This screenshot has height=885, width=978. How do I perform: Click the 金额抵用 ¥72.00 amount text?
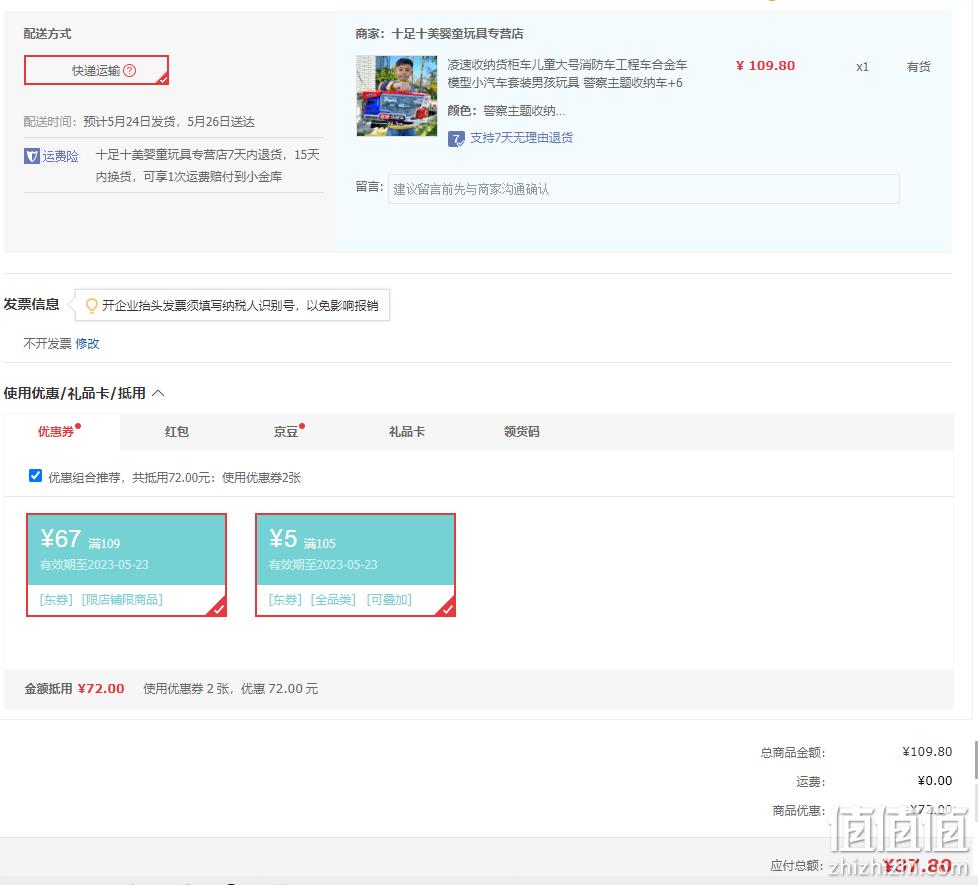pos(101,689)
